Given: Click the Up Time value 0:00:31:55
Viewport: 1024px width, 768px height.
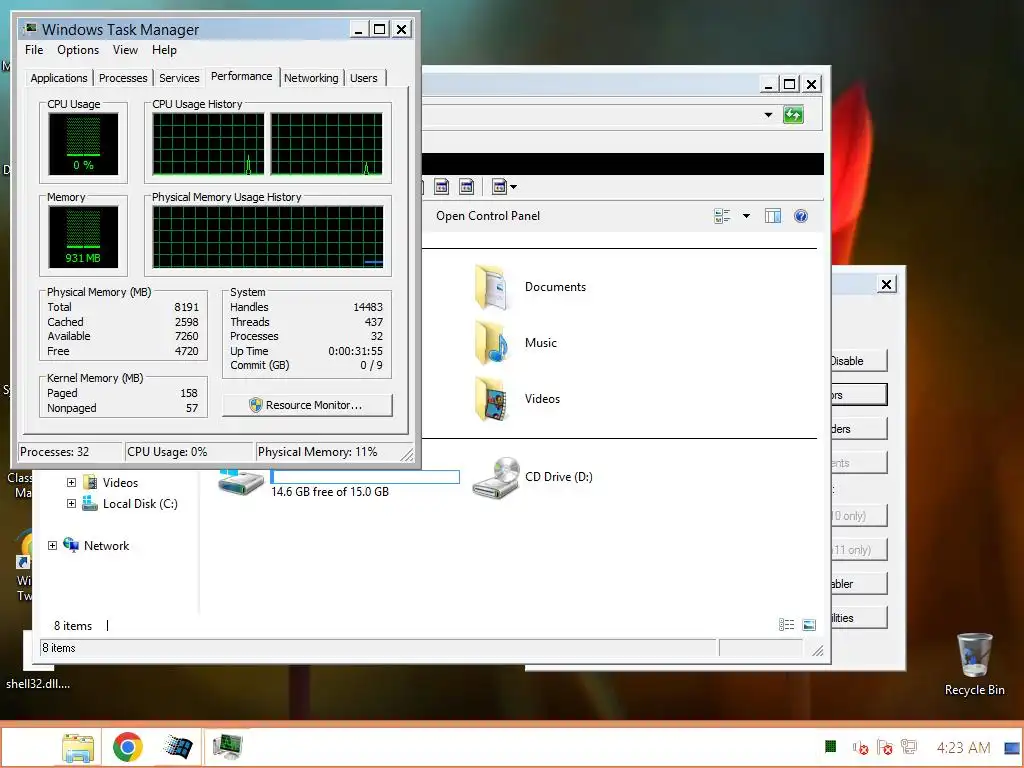Looking at the screenshot, I should click(x=355, y=351).
